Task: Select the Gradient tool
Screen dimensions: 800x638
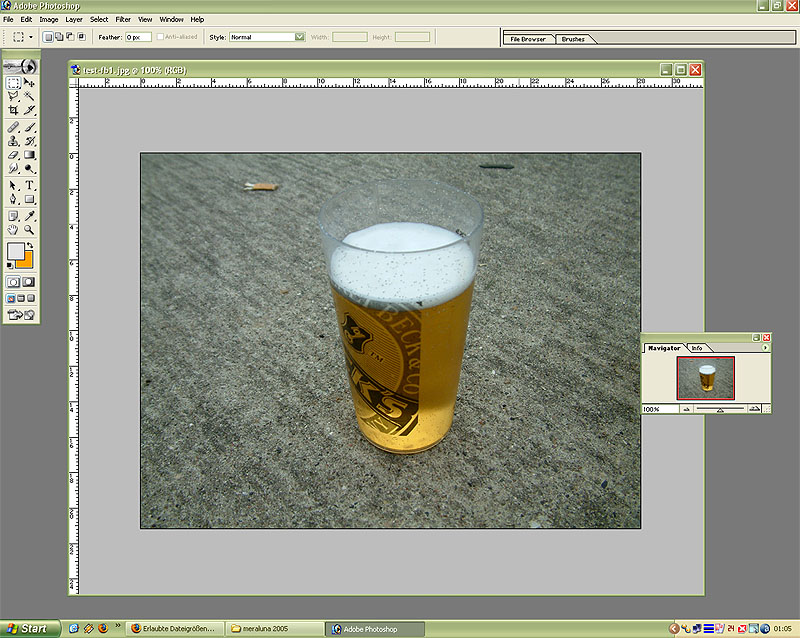Action: (29, 155)
